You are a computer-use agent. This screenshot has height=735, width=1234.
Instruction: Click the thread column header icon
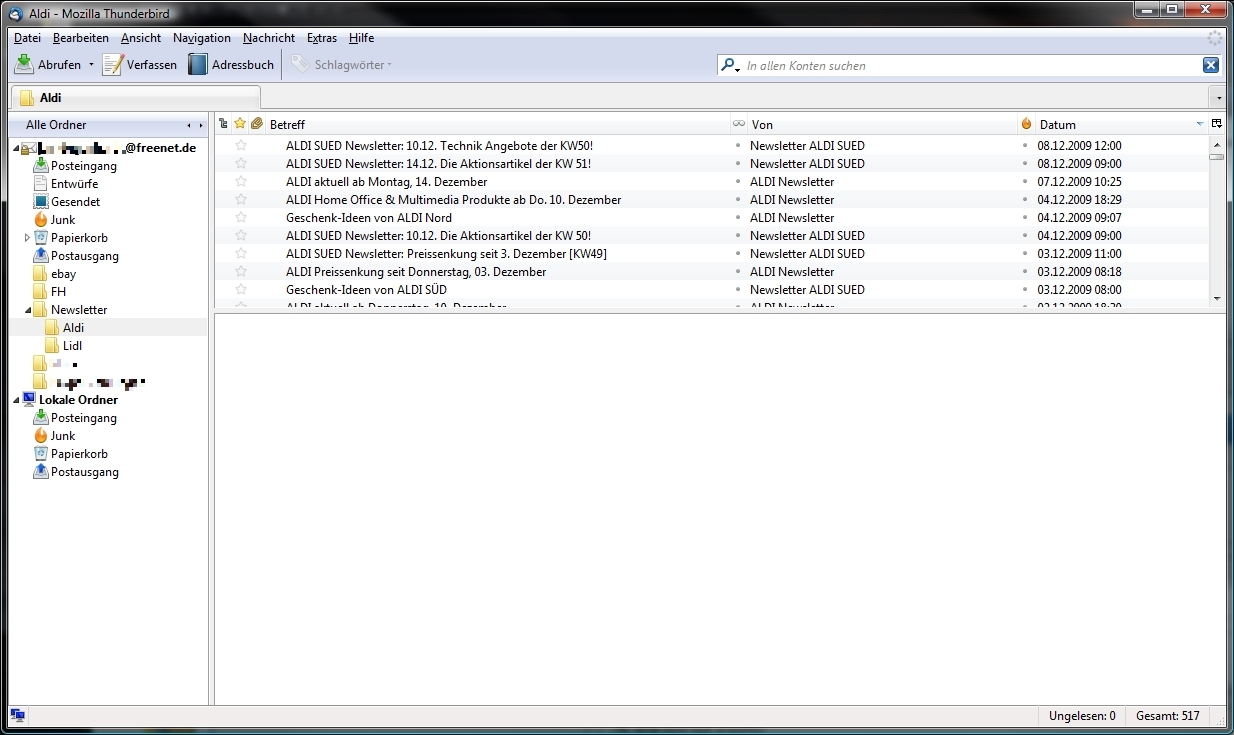point(224,124)
